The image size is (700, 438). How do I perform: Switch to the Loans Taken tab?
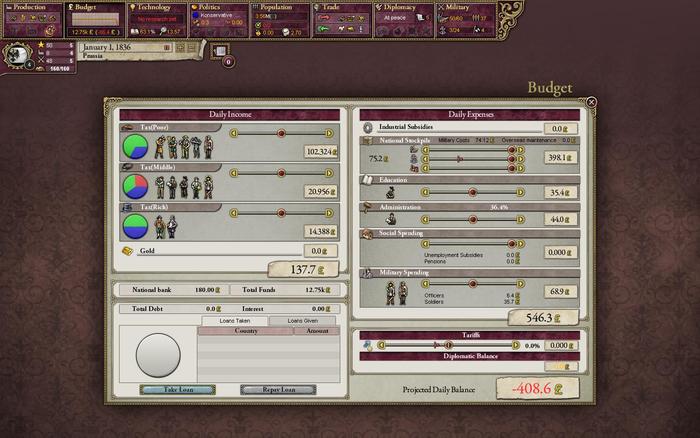235,321
